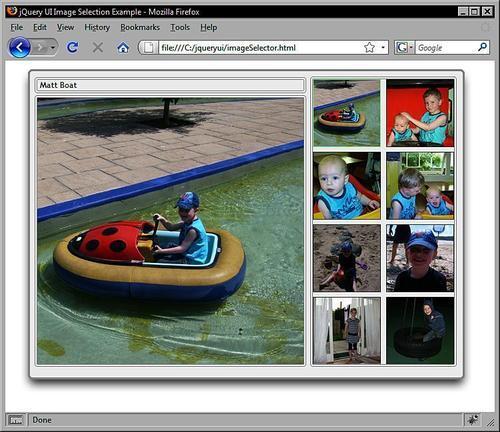
Task: Go to the Home page icon
Action: (123, 48)
